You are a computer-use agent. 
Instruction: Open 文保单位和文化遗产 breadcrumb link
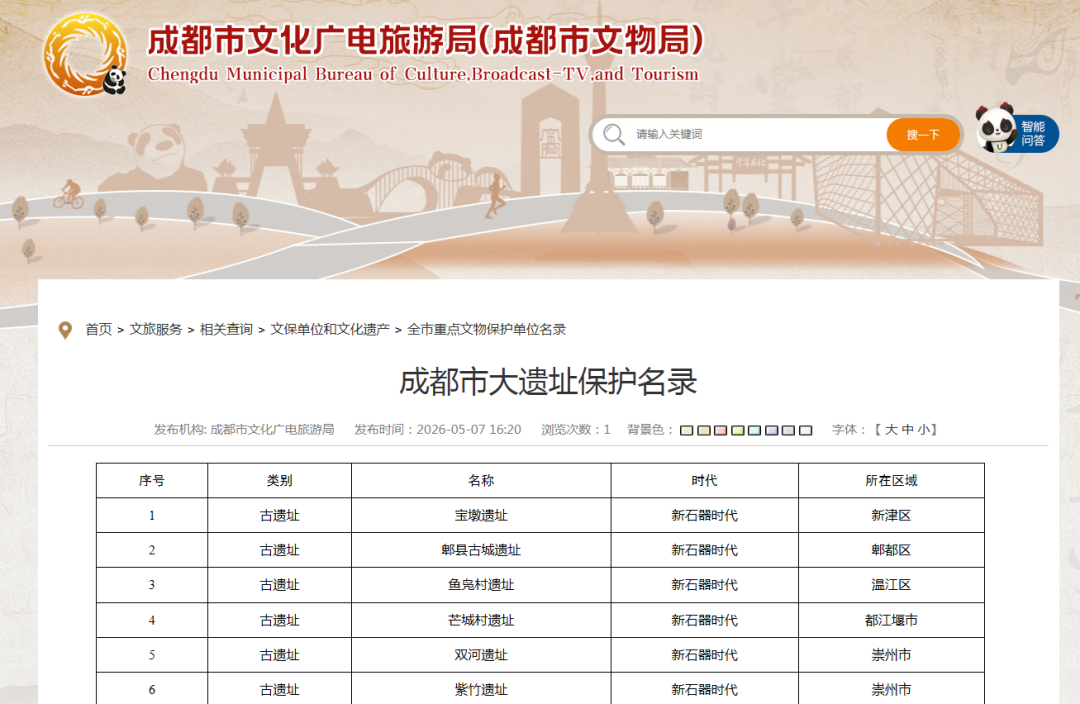point(330,330)
